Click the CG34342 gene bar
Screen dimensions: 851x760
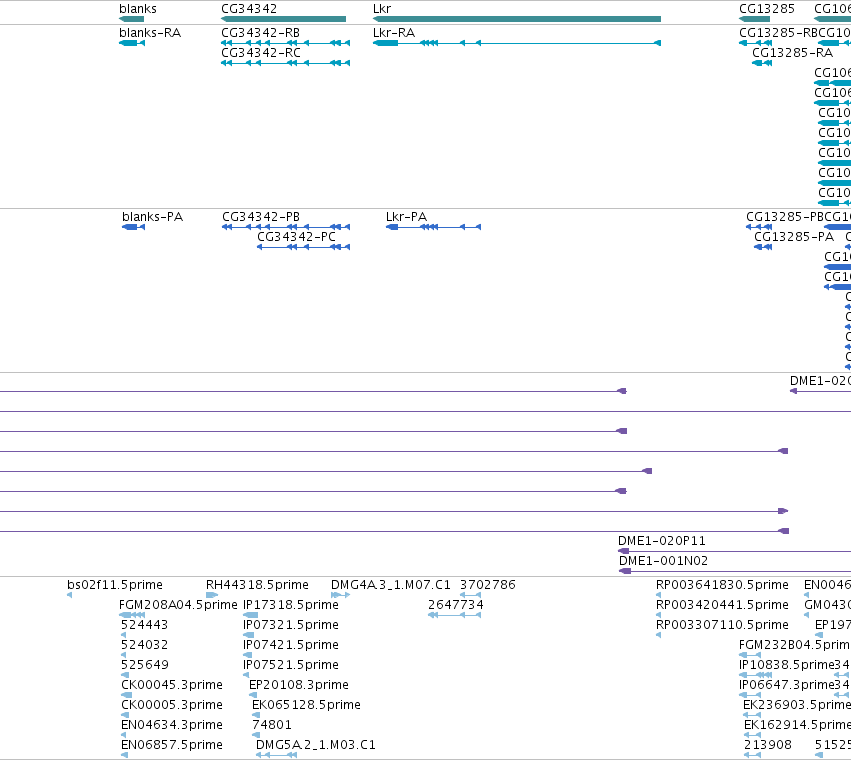[x=283, y=19]
